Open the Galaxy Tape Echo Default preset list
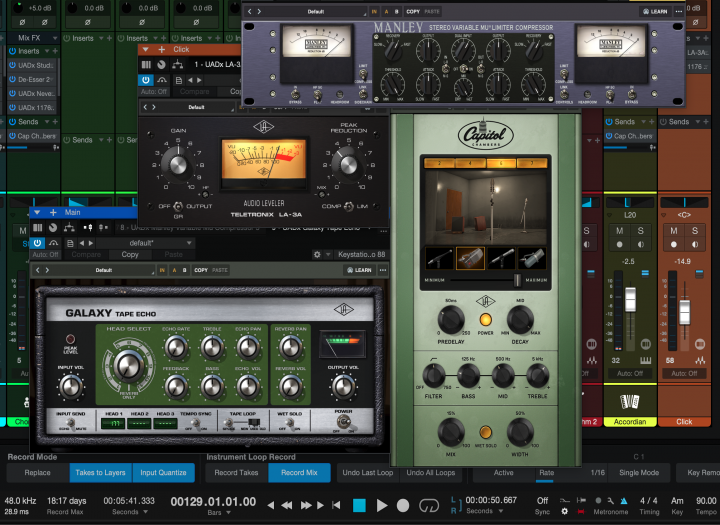The image size is (720, 525). 104,270
